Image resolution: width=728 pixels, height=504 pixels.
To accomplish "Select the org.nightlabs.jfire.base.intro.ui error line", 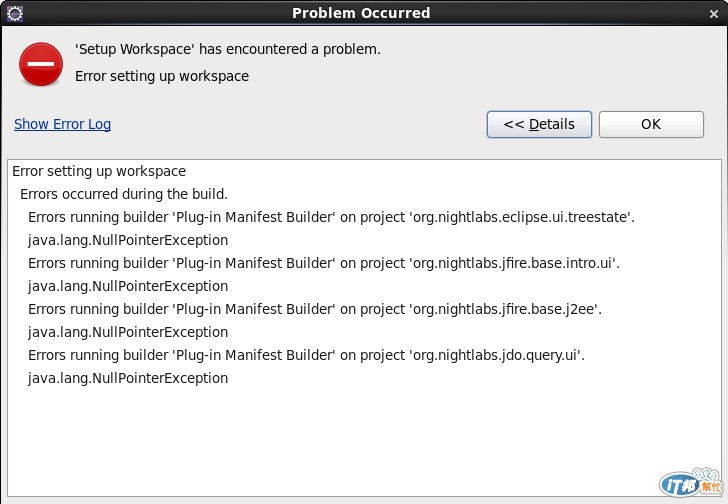I will 324,263.
